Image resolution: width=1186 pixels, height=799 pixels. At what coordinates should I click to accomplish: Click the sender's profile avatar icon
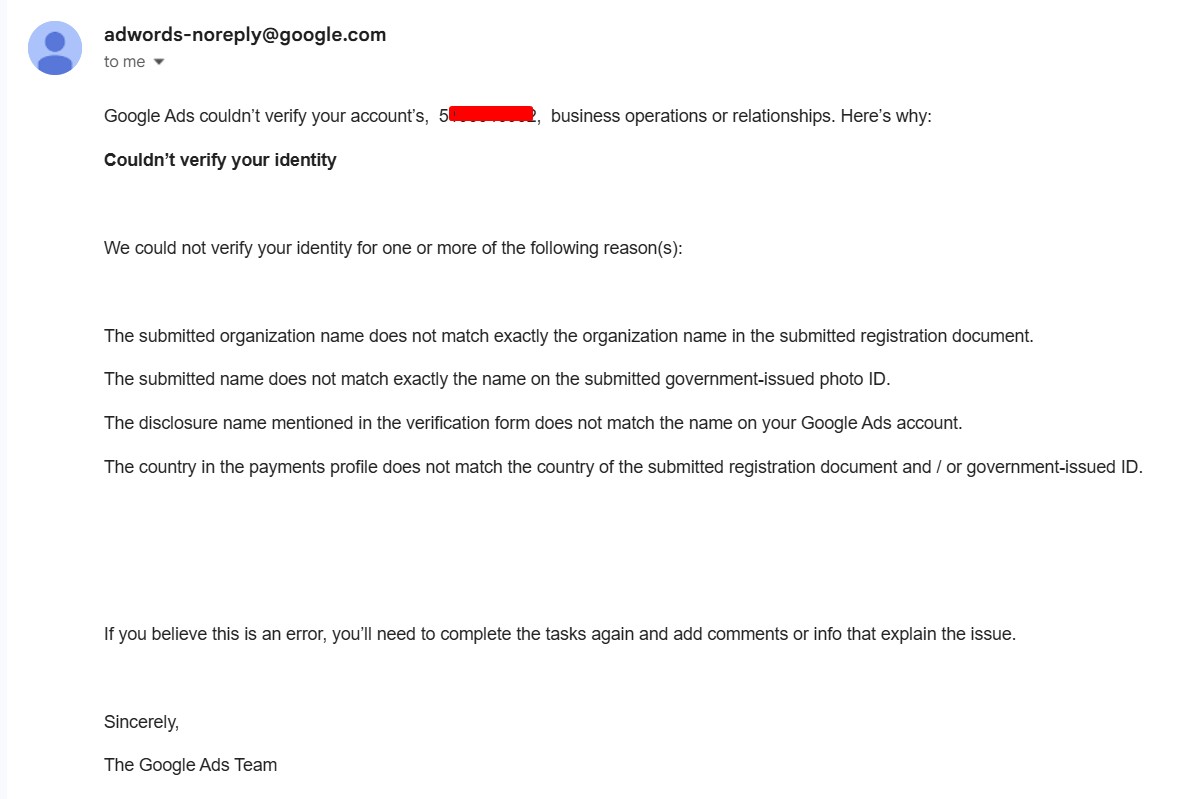(x=55, y=48)
